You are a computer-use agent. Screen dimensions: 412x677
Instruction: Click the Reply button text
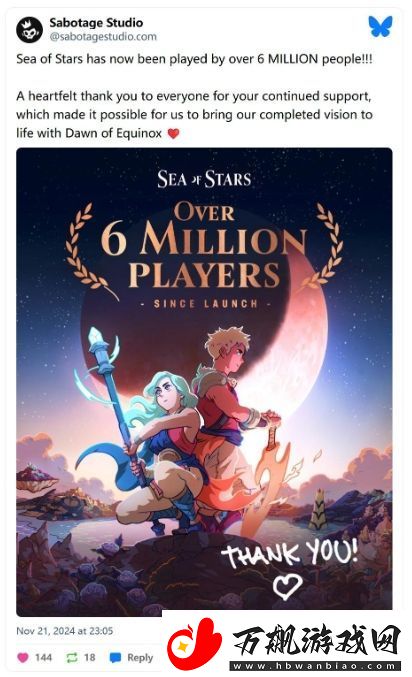(140, 658)
